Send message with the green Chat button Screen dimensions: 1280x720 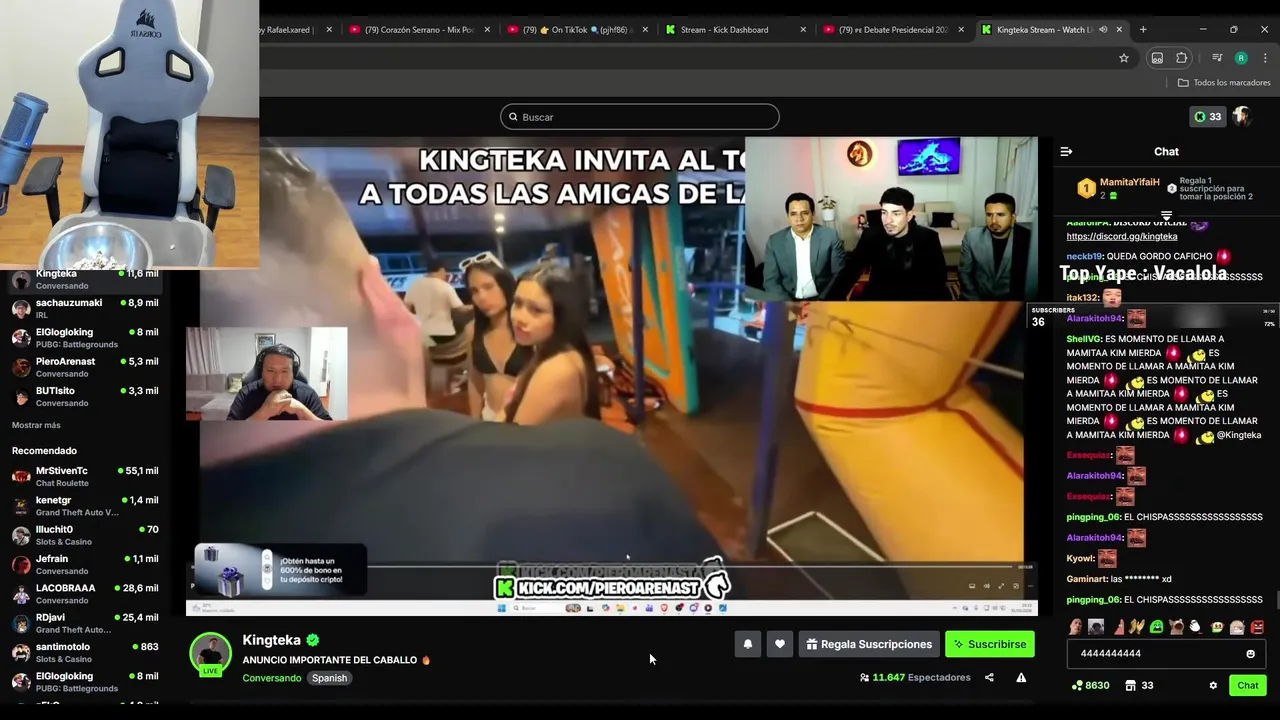(x=1248, y=685)
